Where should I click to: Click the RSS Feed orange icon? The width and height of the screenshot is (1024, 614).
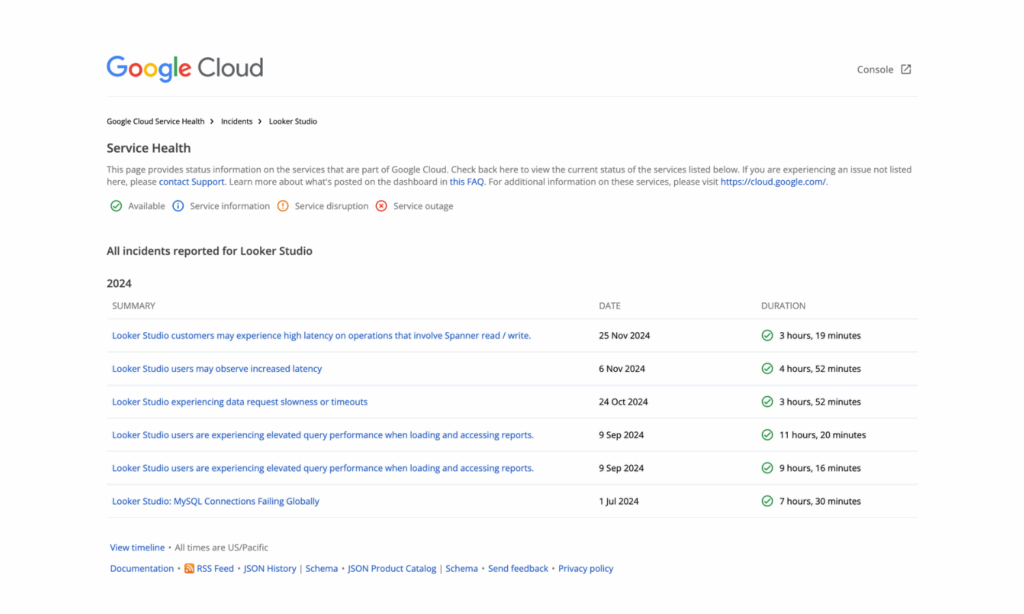(189, 568)
